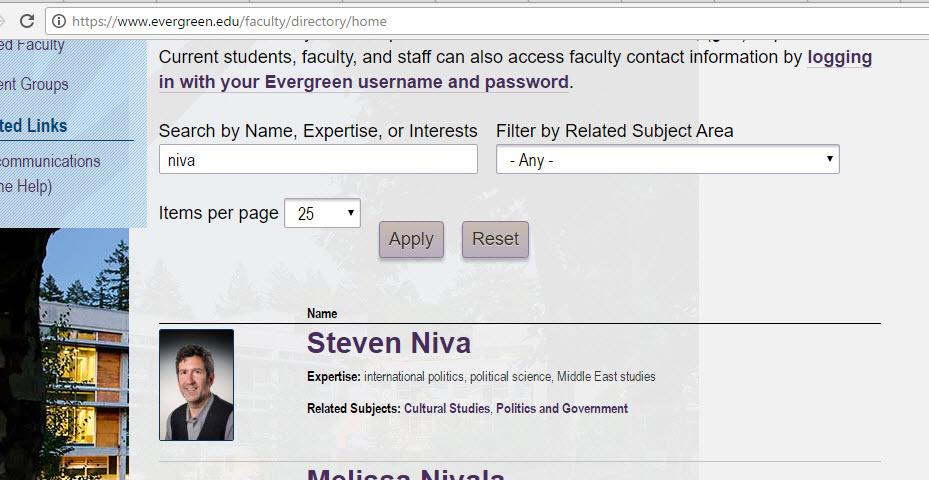Screen dimensions: 929x480
Task: Click the evergreen.edu URL in address bar
Action: 231,21
